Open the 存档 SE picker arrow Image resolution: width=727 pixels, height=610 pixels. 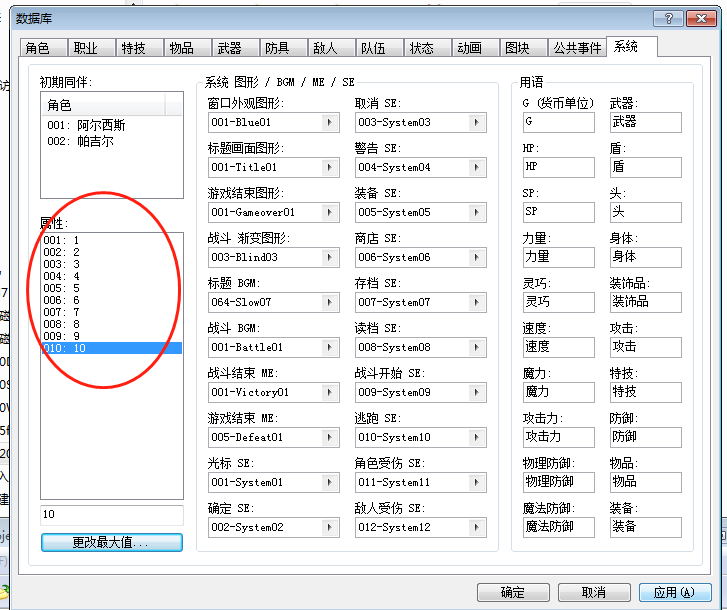[x=477, y=302]
